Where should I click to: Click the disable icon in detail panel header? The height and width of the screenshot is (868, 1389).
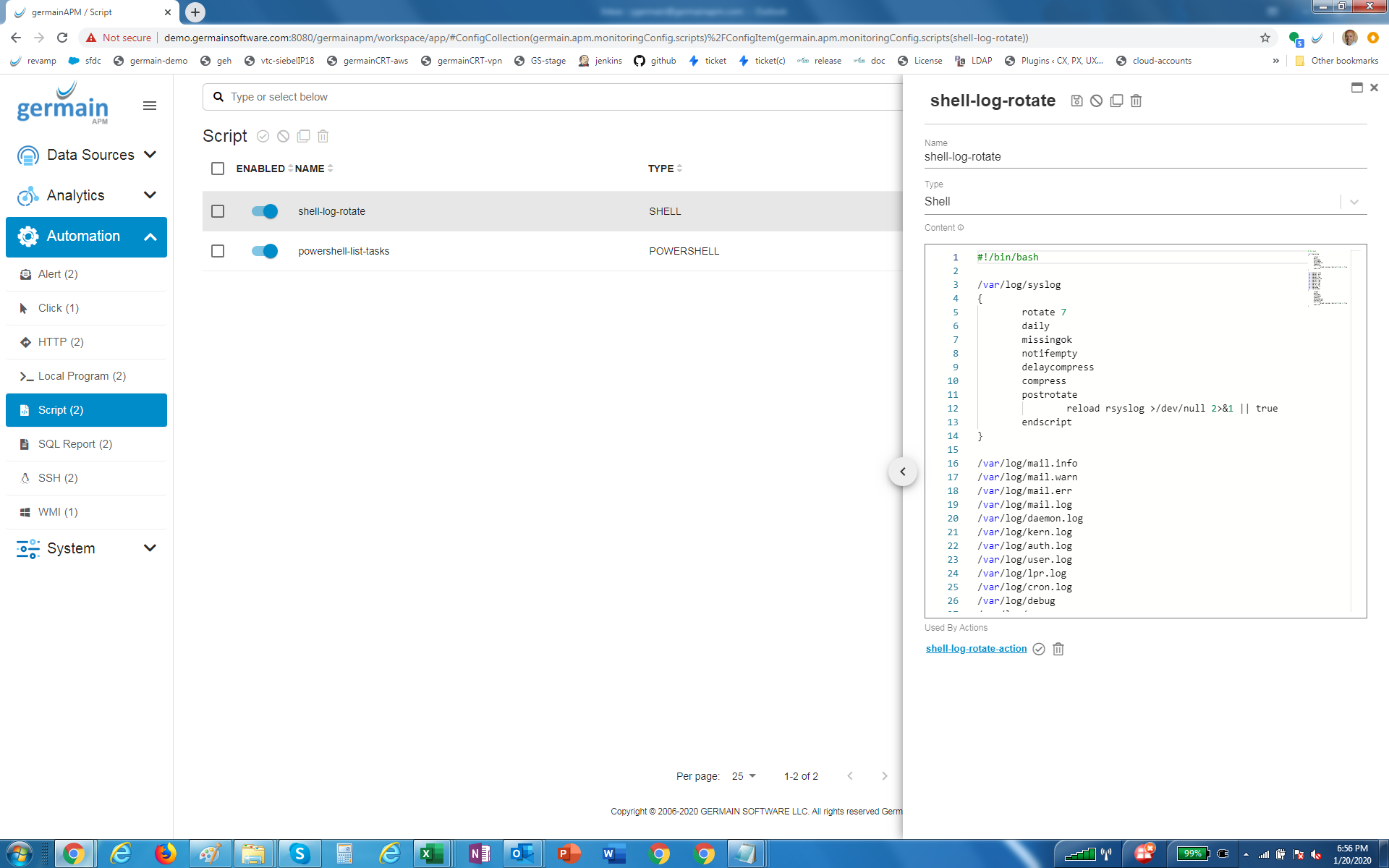1097,101
